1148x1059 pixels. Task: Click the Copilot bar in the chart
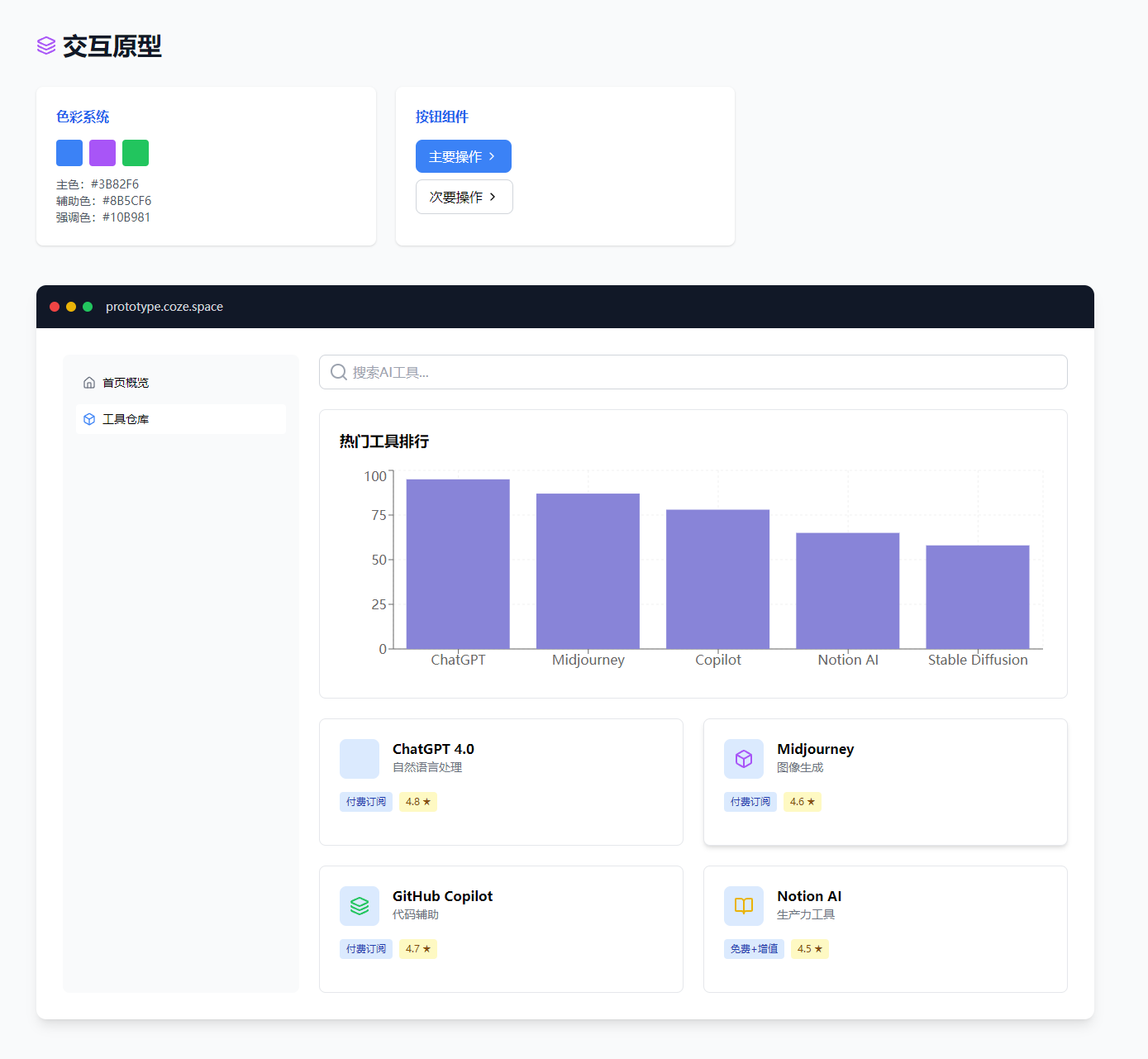coord(717,580)
